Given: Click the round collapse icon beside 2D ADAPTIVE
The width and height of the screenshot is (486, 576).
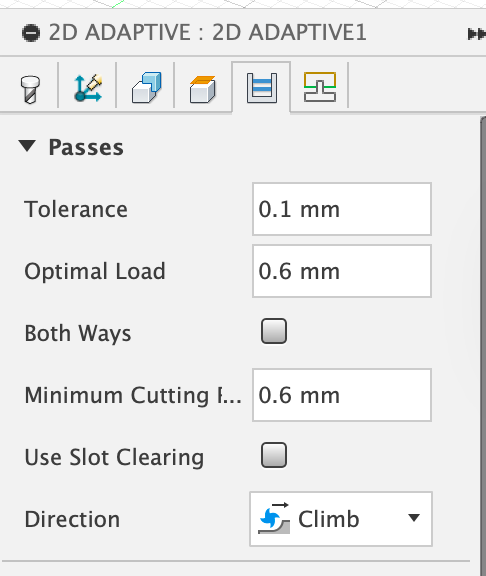Looking at the screenshot, I should [31, 33].
